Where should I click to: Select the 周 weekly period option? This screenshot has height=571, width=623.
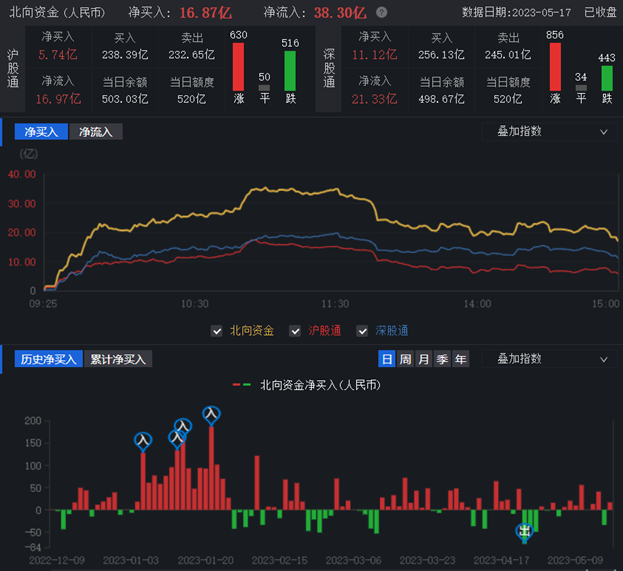pyautogui.click(x=405, y=359)
